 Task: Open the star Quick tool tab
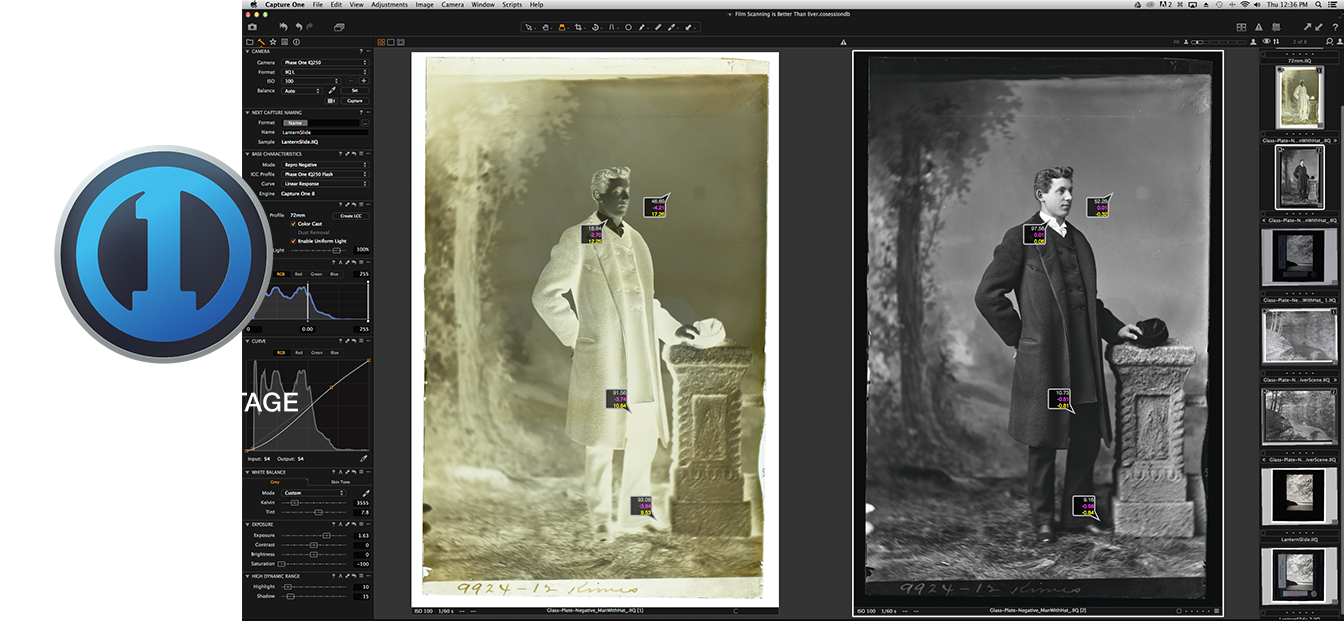click(x=273, y=42)
